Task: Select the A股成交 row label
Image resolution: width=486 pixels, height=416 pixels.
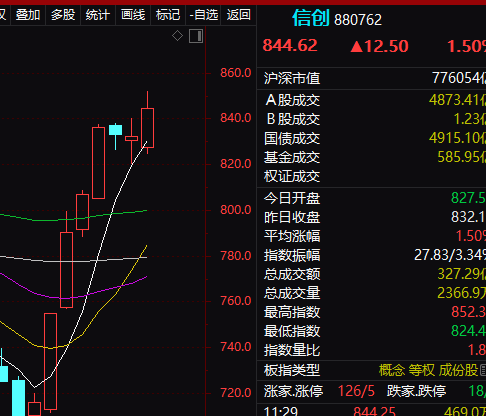Action: click(292, 100)
